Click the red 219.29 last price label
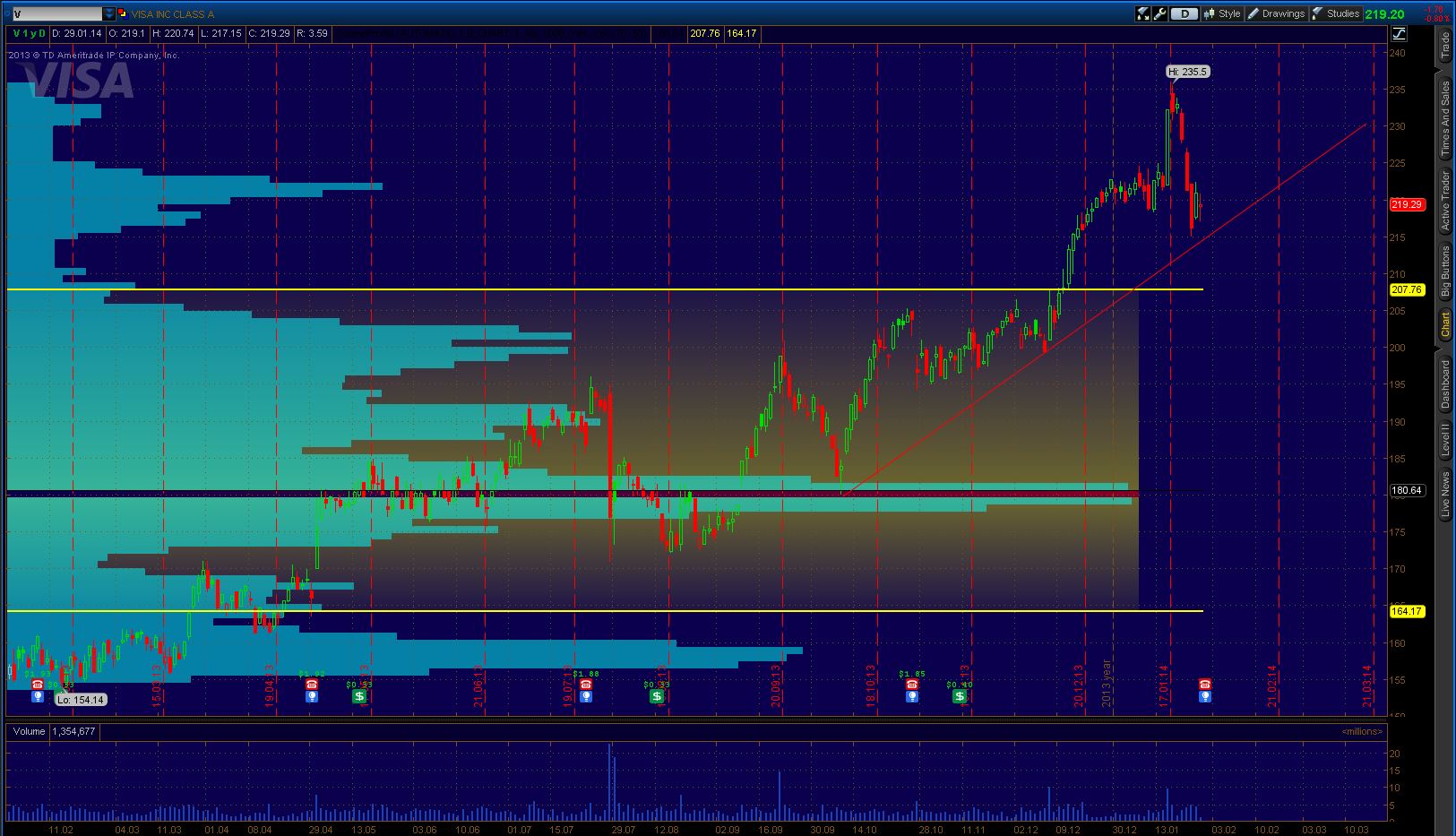The image size is (1456, 836). click(x=1407, y=204)
